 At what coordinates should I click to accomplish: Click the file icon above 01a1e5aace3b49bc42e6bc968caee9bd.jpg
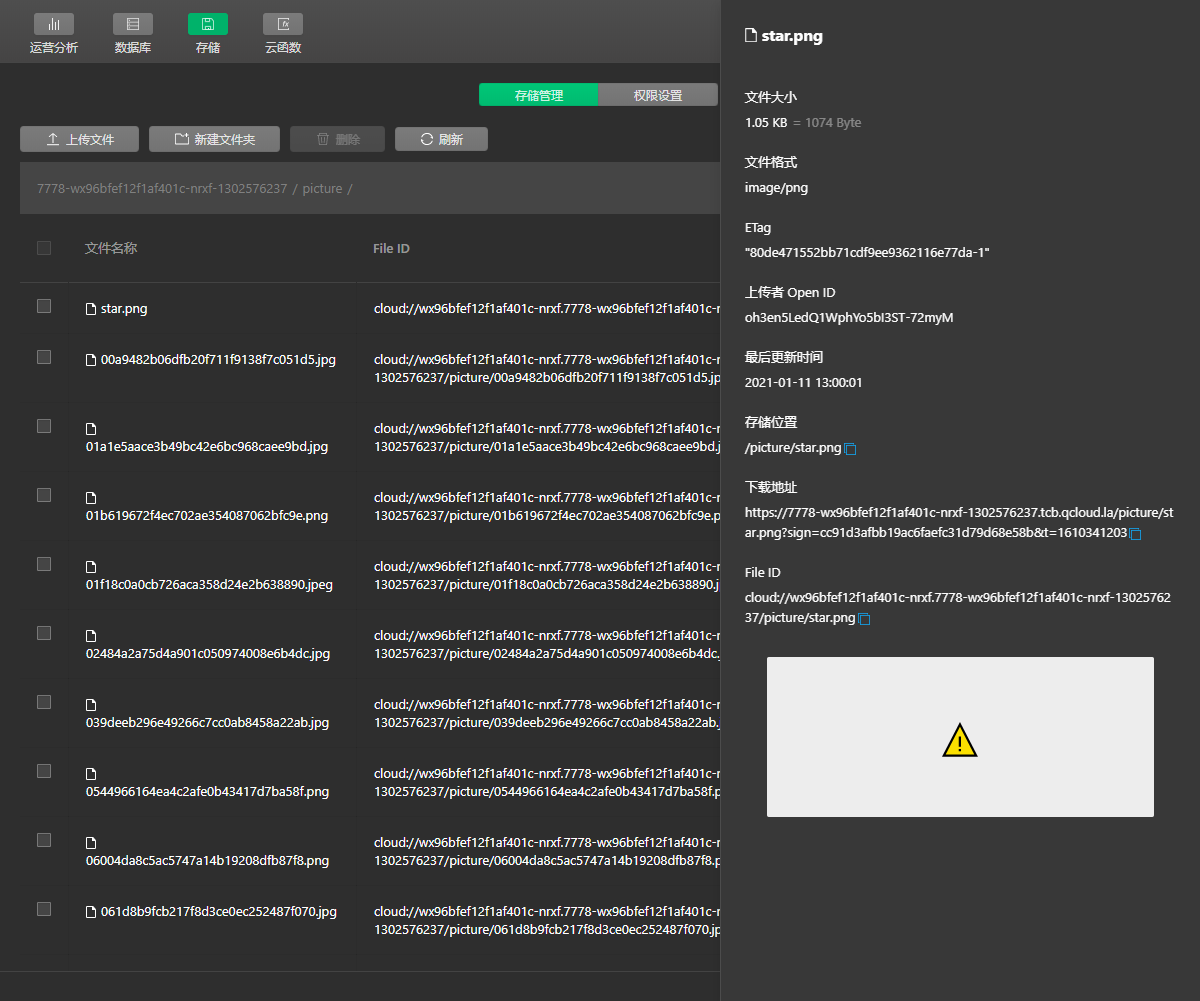[x=91, y=428]
